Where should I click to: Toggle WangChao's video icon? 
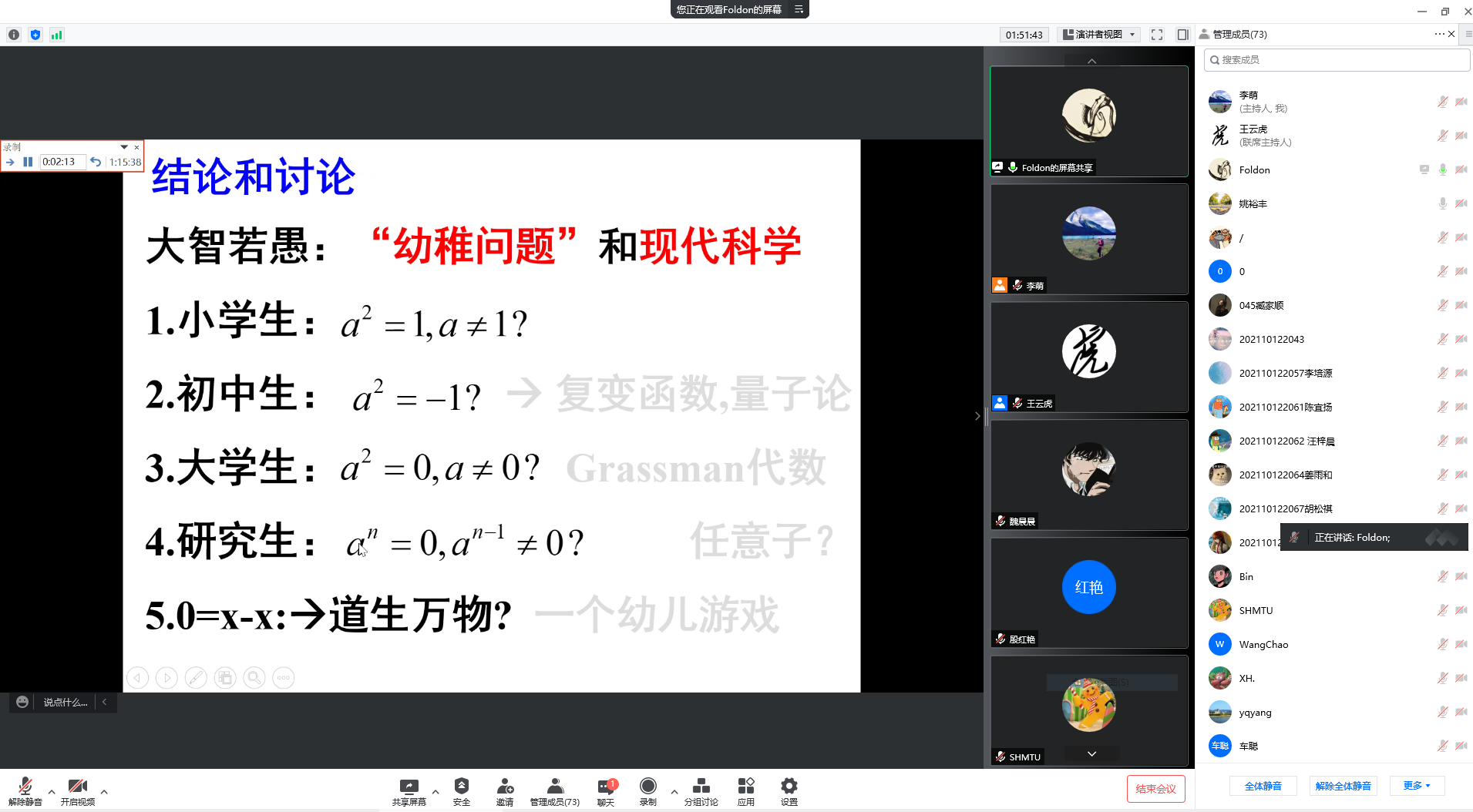coord(1461,644)
